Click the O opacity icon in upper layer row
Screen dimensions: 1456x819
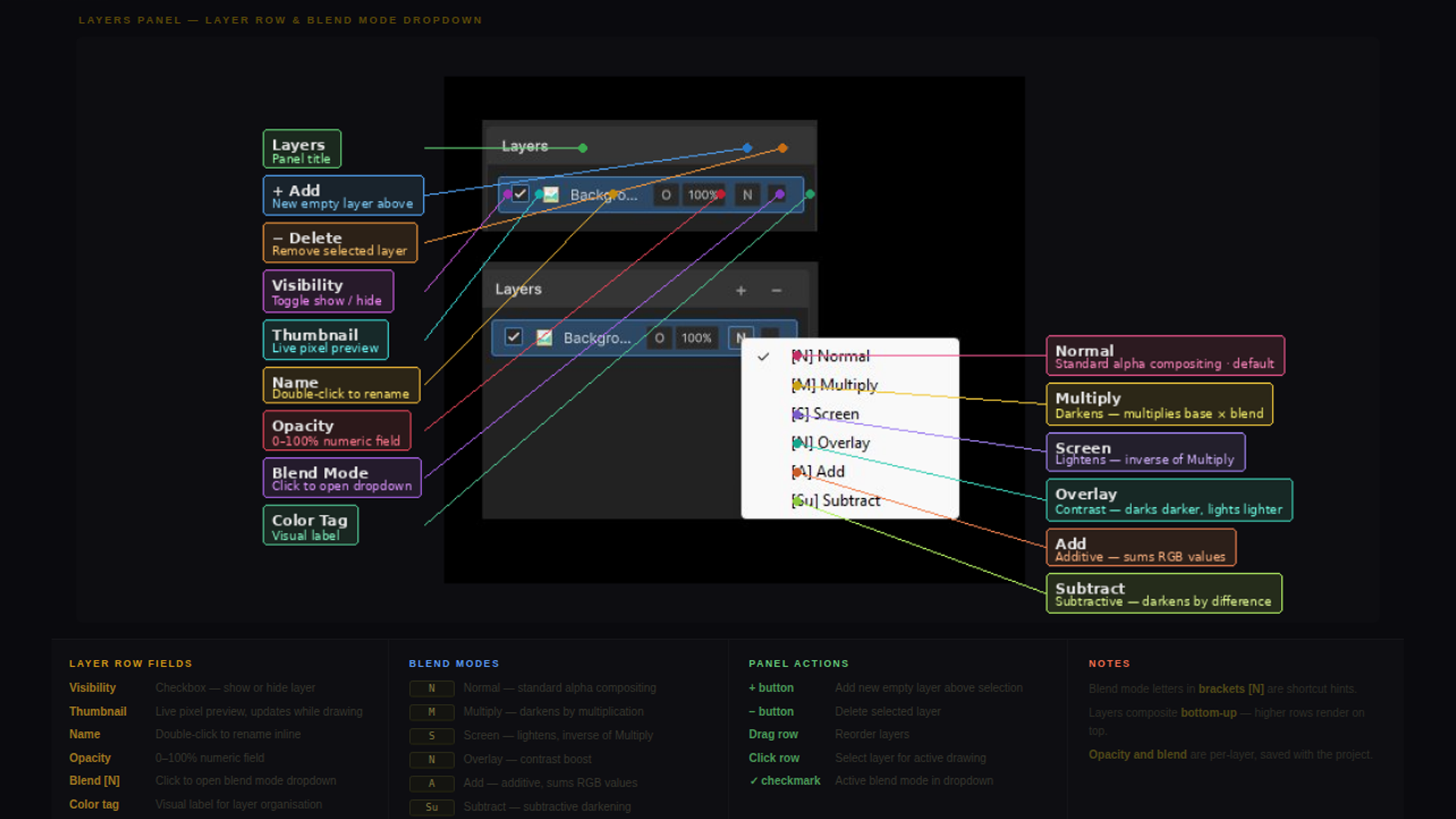[x=666, y=195]
